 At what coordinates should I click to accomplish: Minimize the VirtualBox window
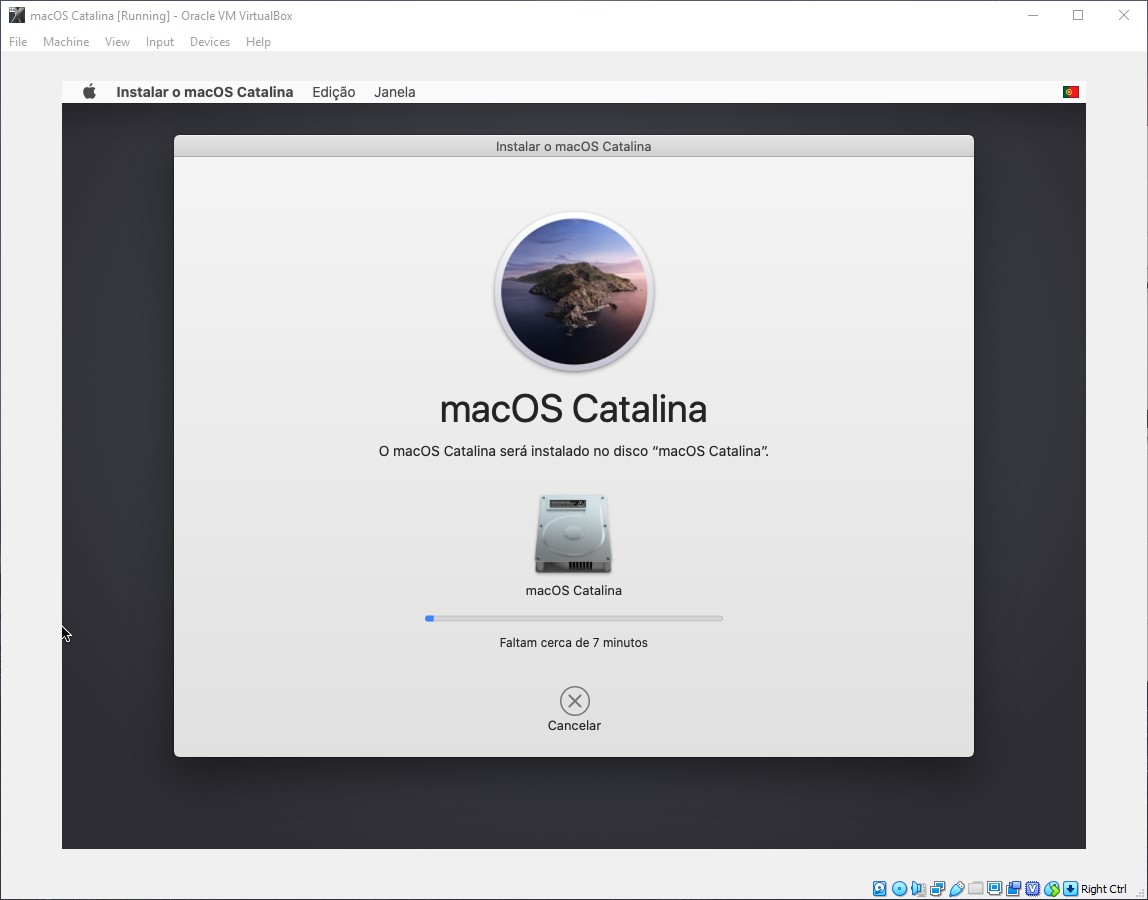pyautogui.click(x=1033, y=15)
